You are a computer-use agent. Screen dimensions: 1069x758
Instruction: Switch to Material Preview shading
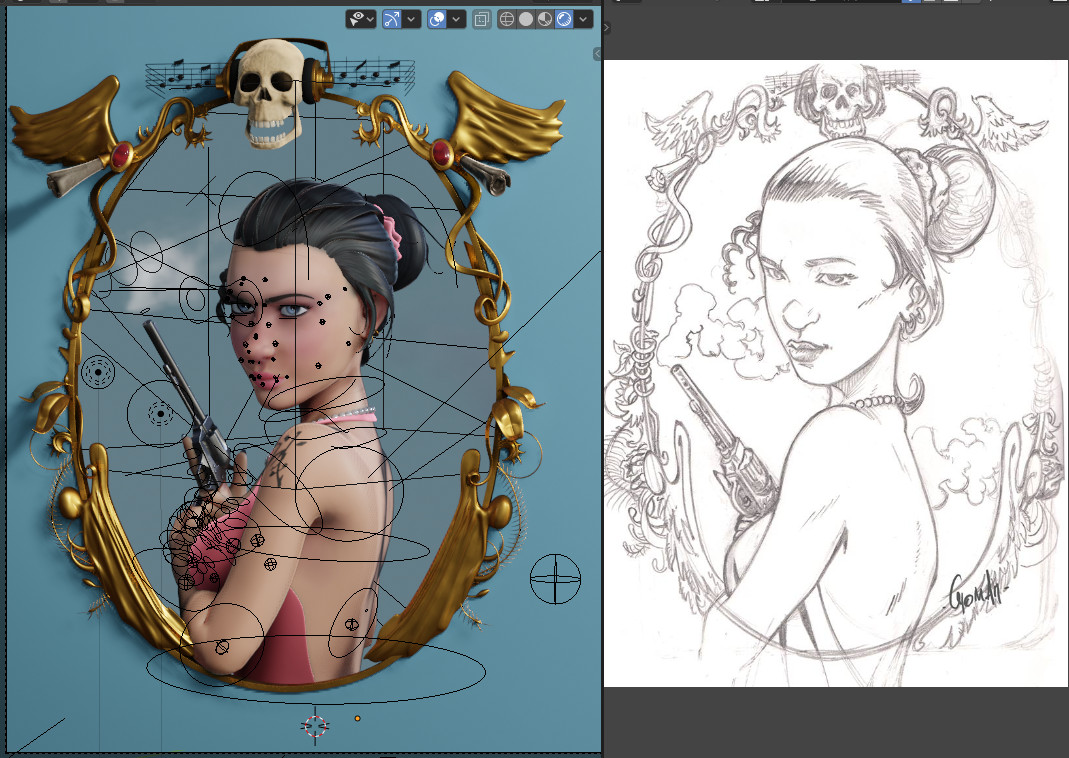545,19
